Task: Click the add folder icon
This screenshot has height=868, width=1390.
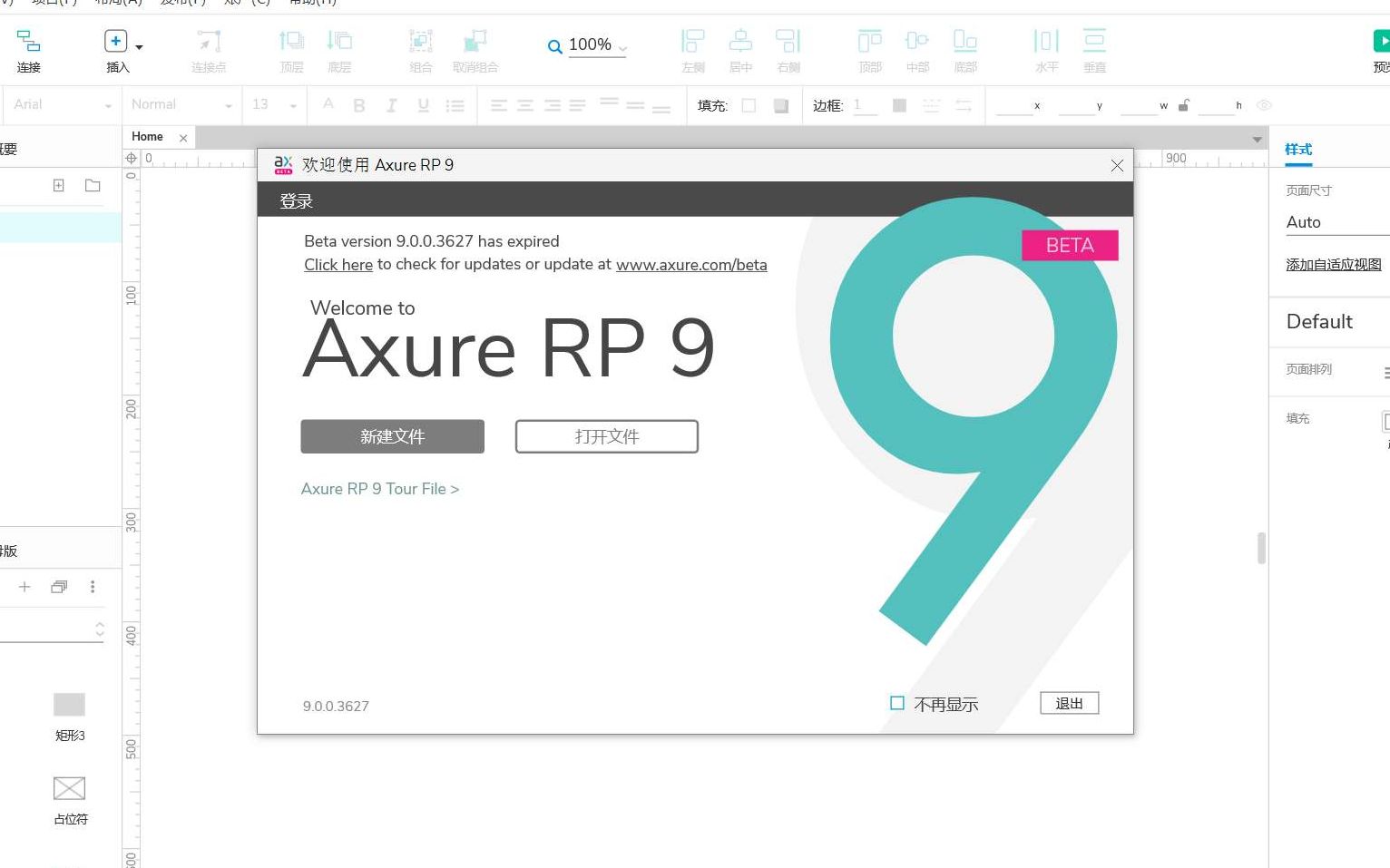Action: (x=93, y=185)
